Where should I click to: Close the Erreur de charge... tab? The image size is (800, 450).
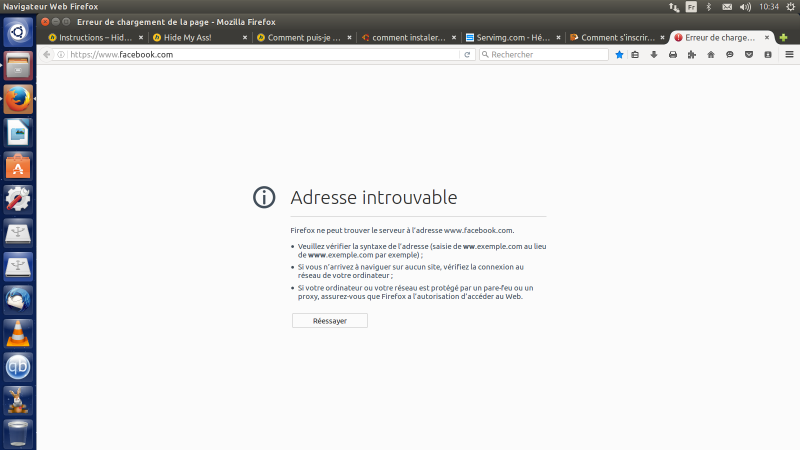tap(766, 38)
